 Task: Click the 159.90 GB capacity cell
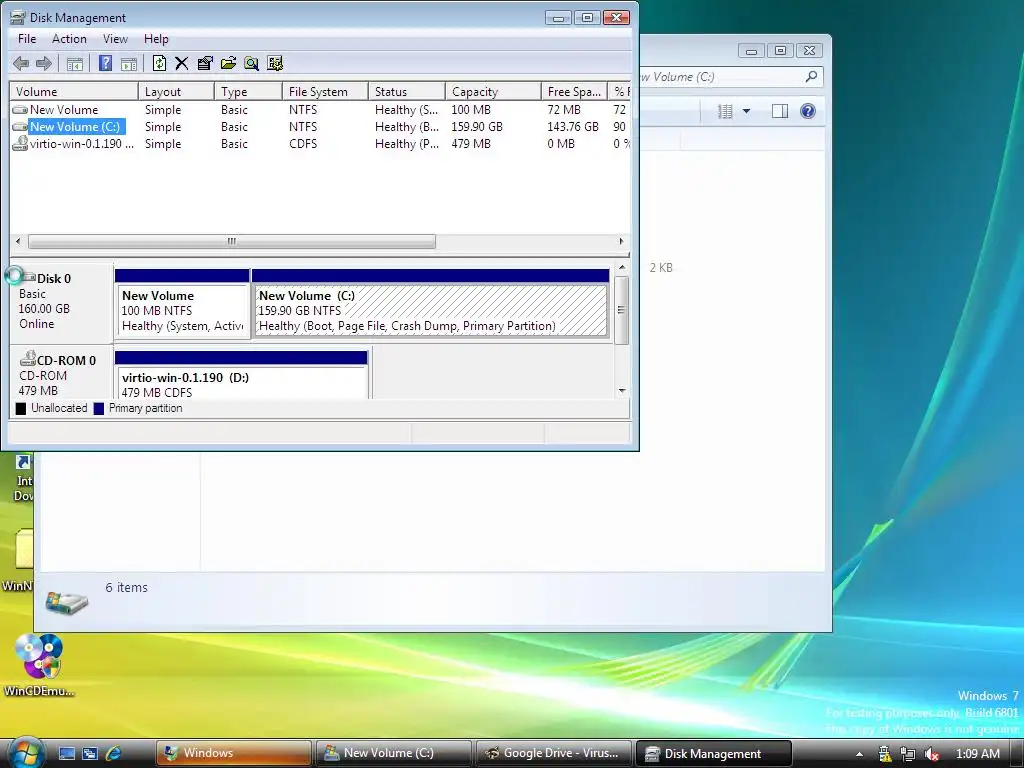[477, 127]
